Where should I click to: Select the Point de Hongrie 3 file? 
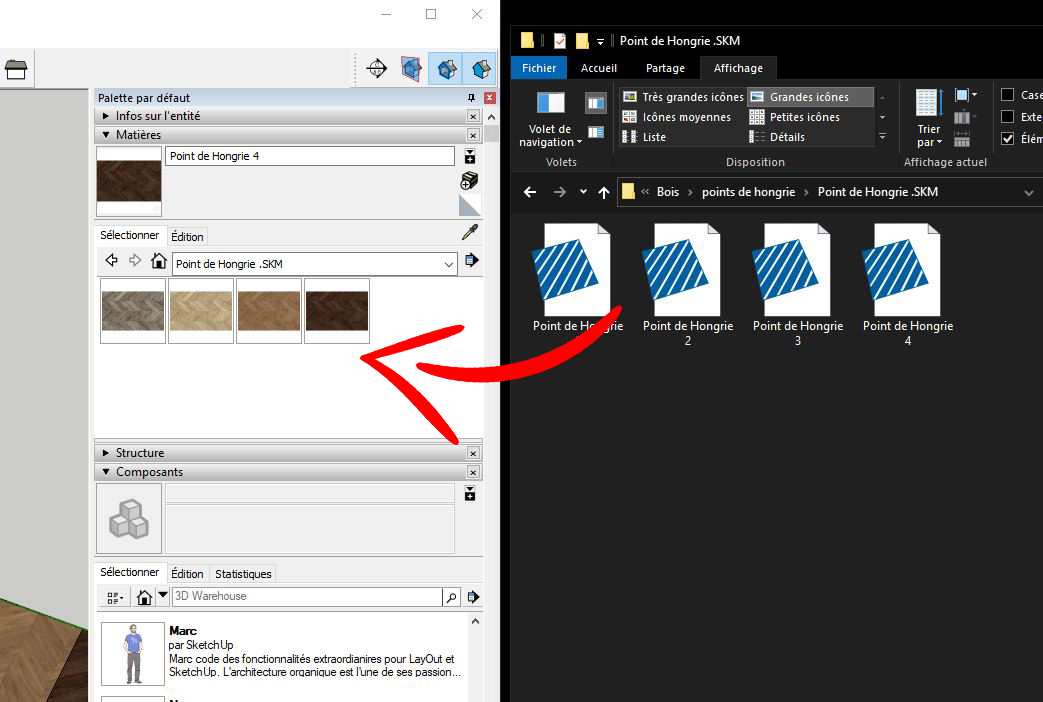tap(798, 285)
